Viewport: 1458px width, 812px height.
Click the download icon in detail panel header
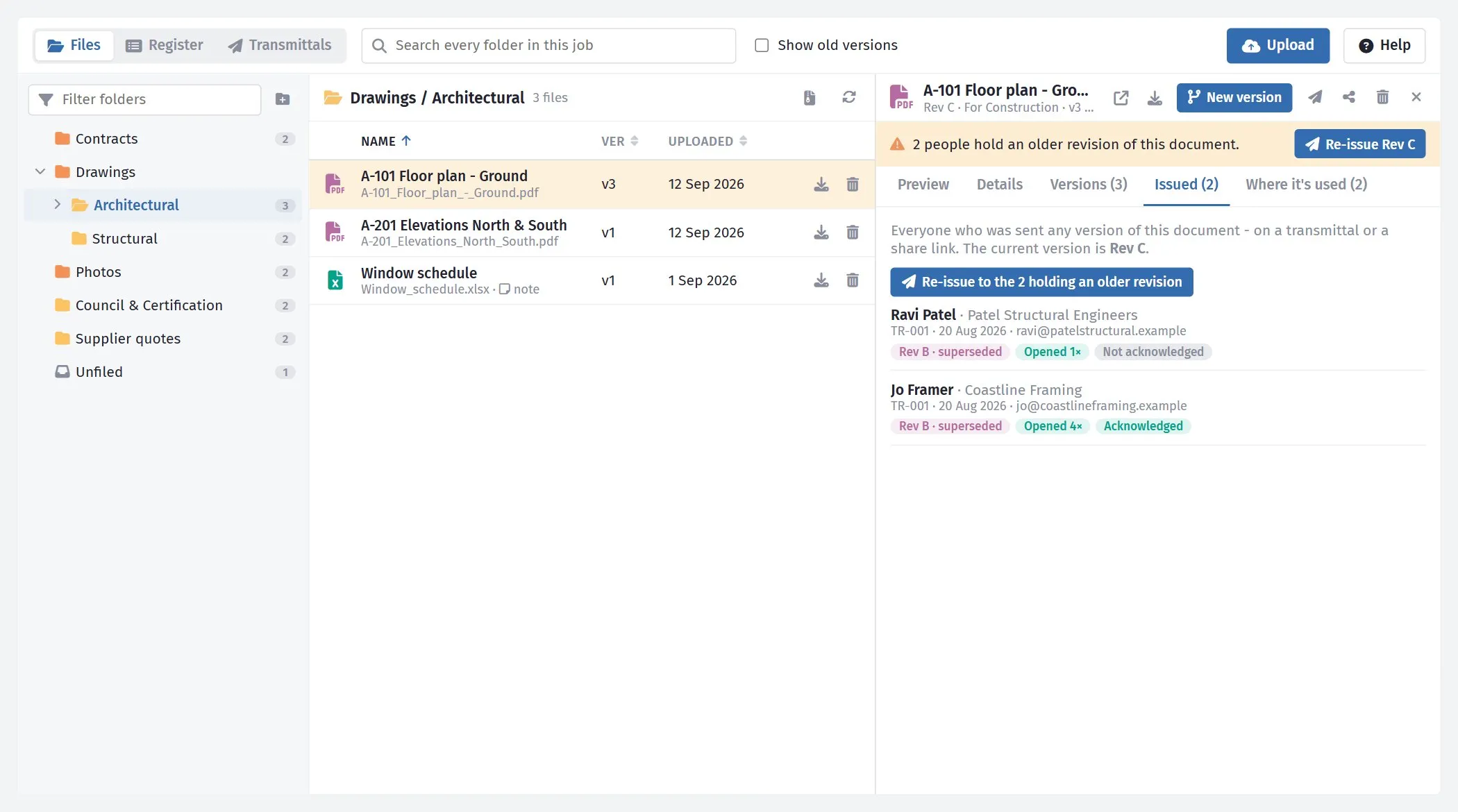point(1155,98)
